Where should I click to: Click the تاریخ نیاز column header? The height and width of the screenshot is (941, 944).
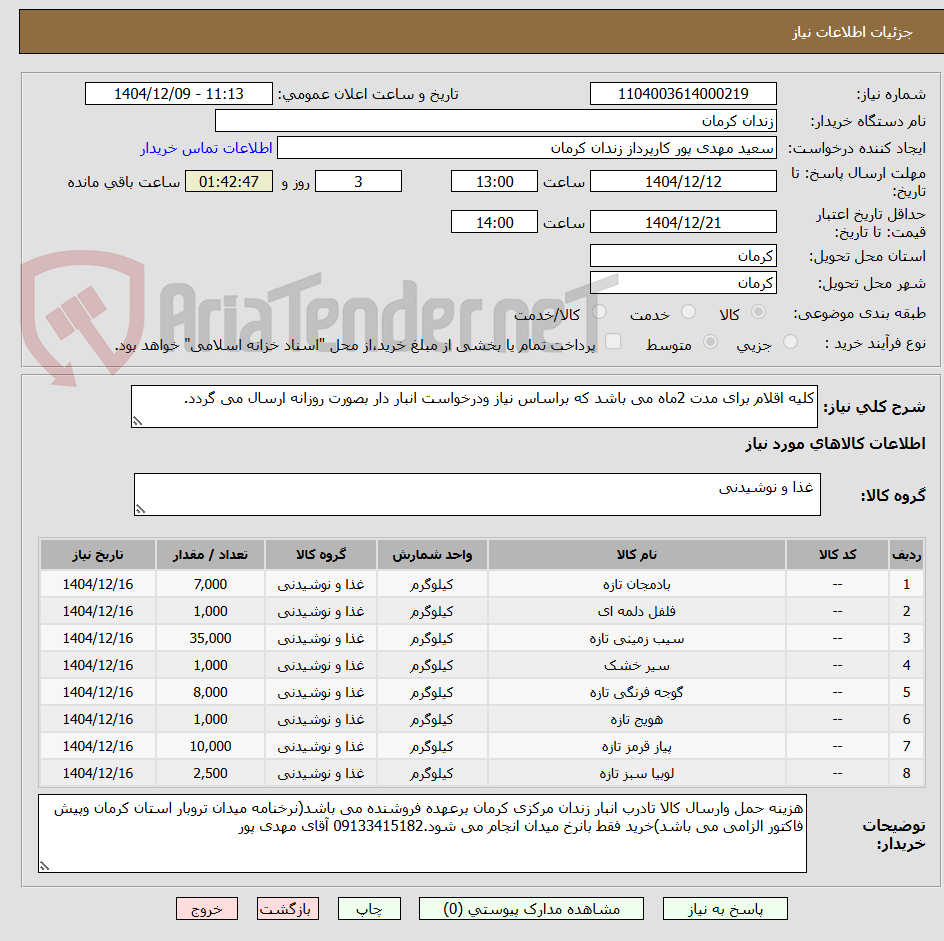(x=98, y=554)
